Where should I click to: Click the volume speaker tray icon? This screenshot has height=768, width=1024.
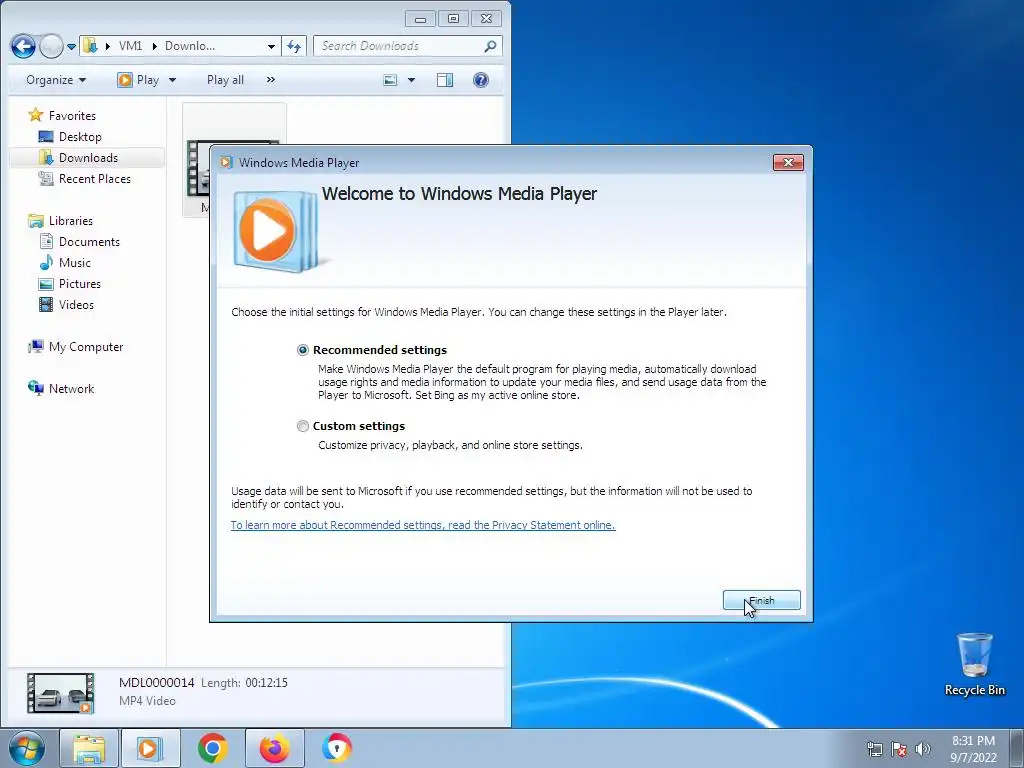[923, 749]
